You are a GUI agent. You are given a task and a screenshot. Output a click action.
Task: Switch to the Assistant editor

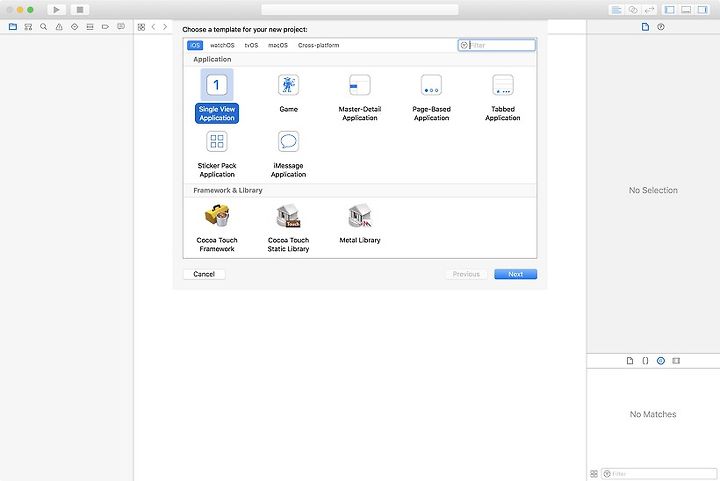click(633, 10)
